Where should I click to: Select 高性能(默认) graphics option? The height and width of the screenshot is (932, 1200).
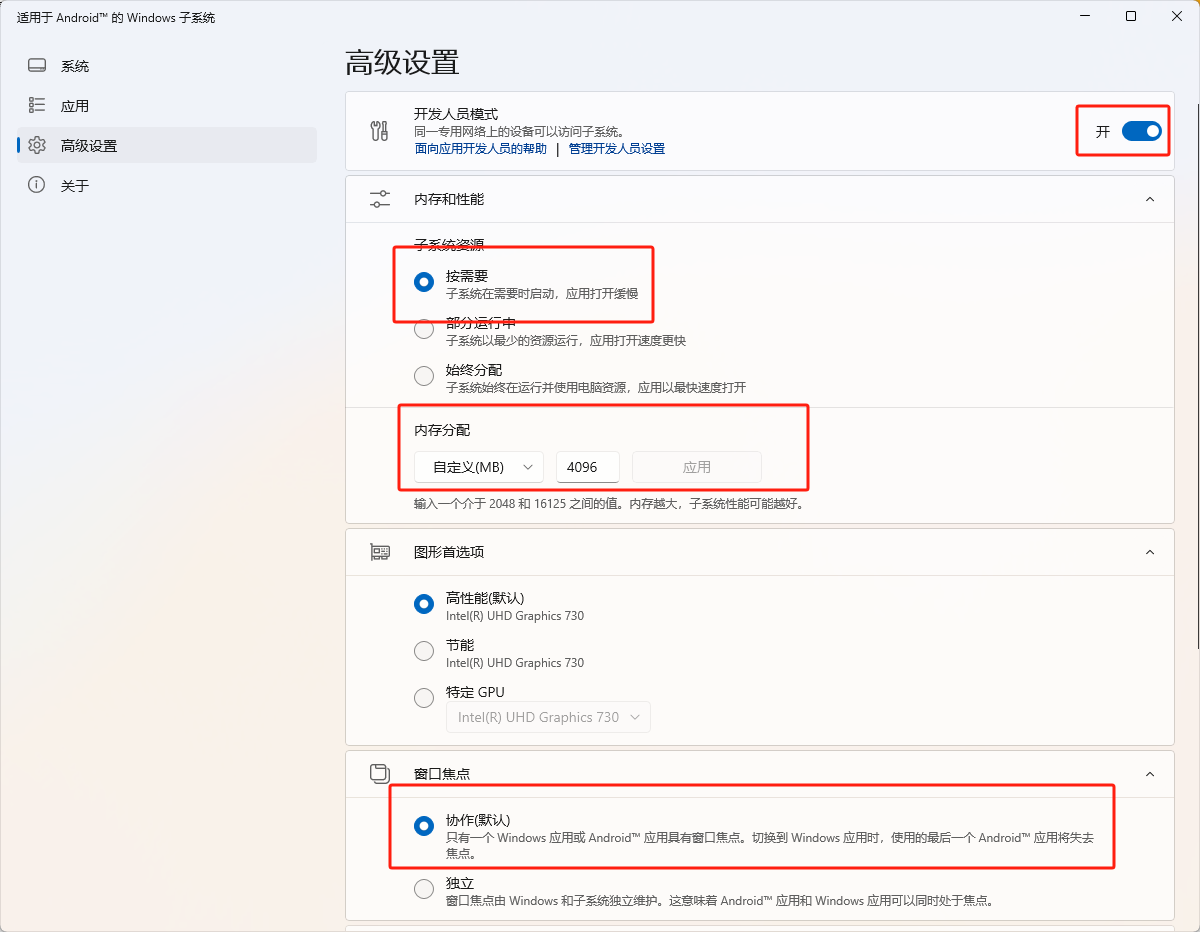(424, 605)
